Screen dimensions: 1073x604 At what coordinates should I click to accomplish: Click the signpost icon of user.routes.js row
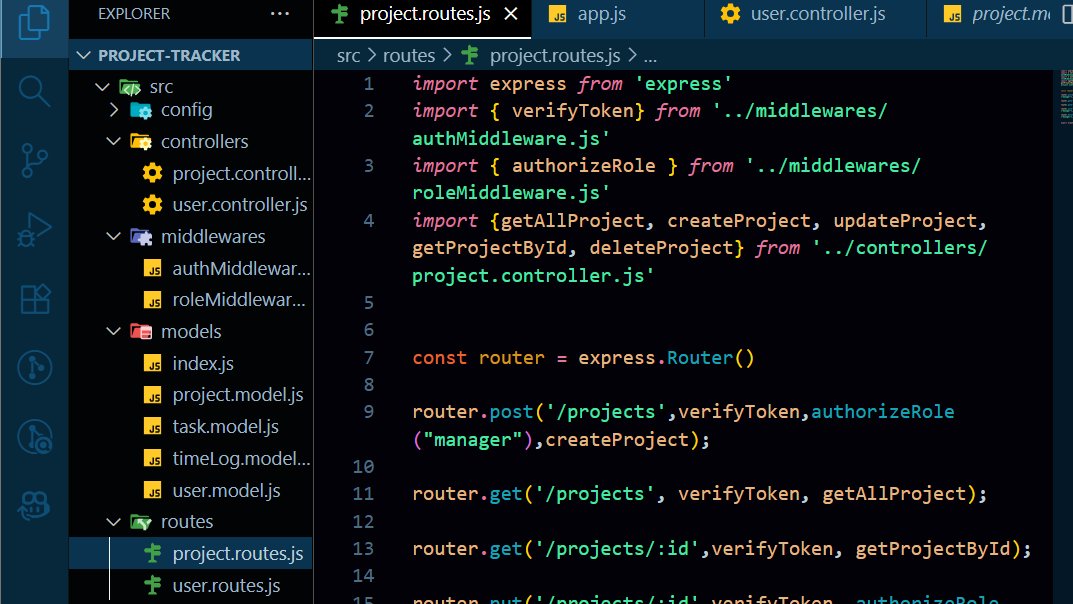153,586
